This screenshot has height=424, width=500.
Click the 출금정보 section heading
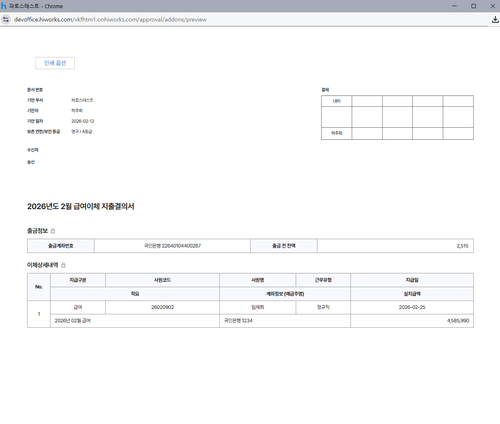point(37,231)
